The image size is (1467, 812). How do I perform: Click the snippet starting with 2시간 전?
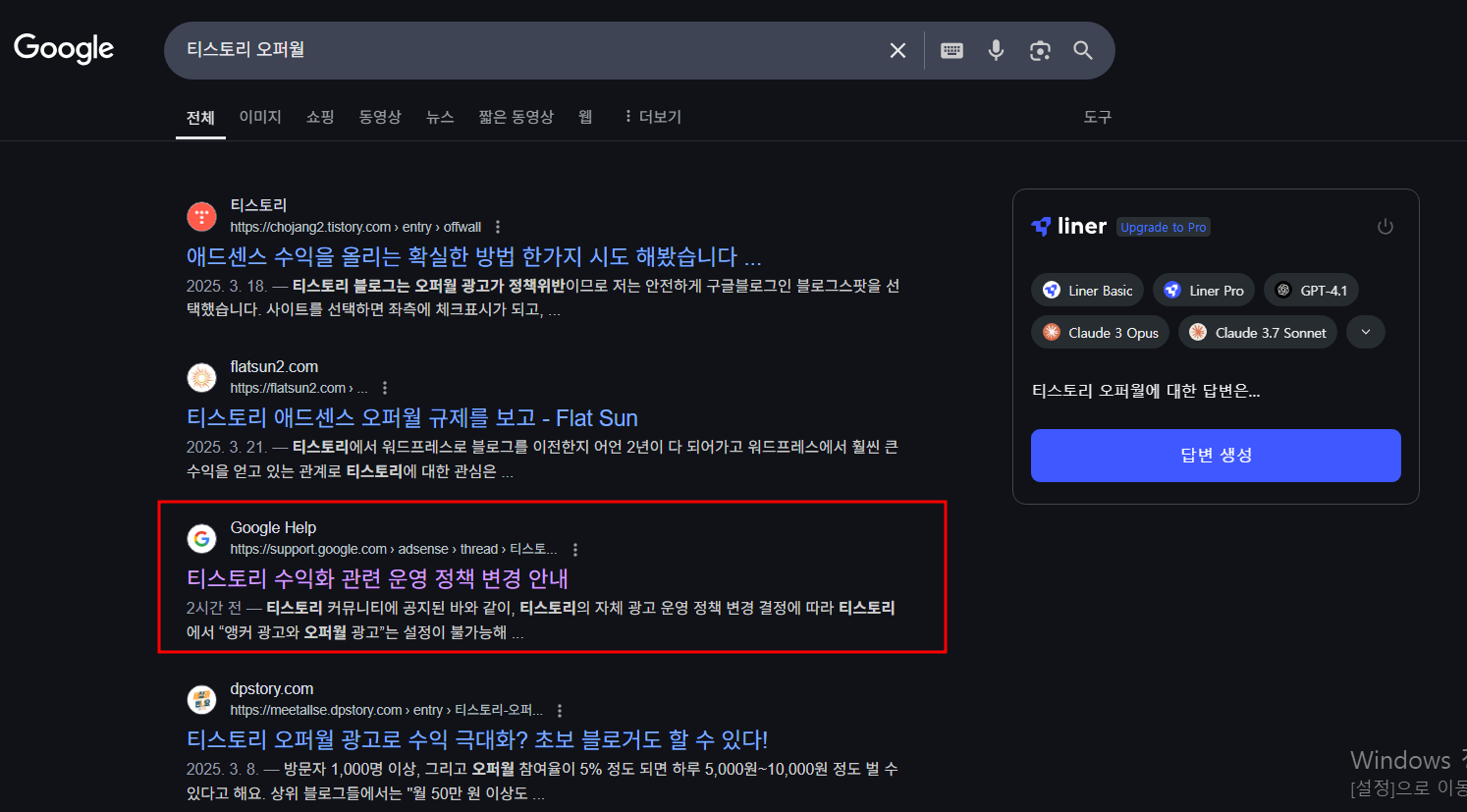tap(541, 620)
